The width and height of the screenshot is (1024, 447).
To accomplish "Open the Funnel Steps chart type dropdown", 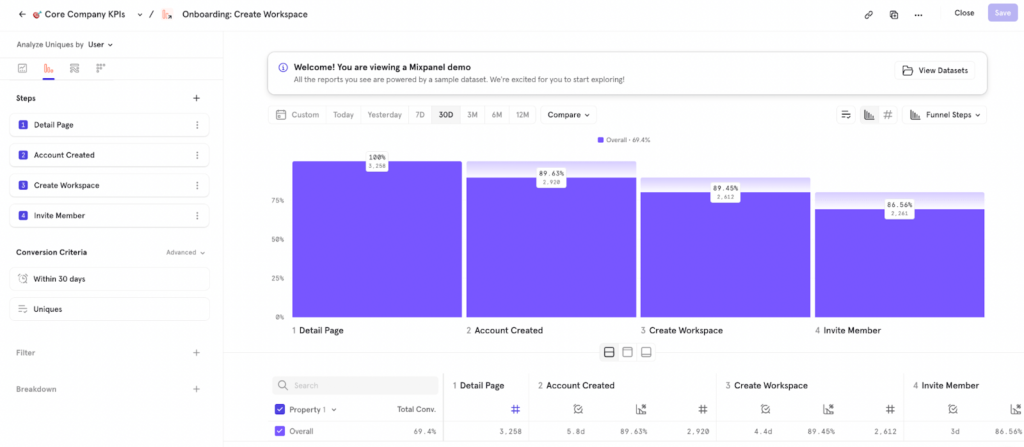I will pos(944,115).
